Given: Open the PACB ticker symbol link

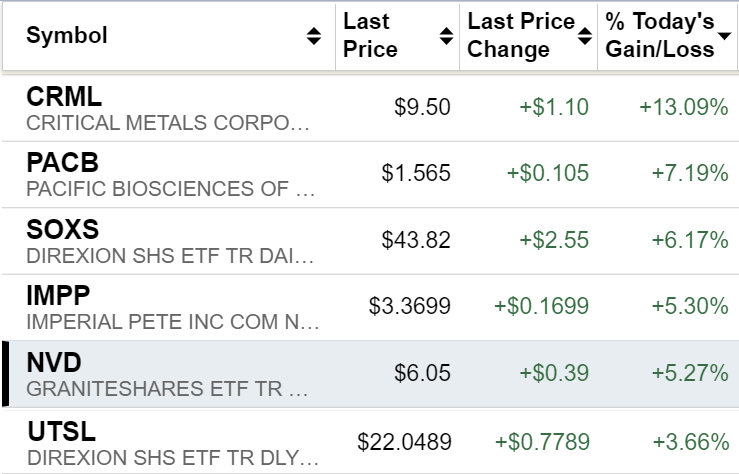Looking at the screenshot, I should click(x=63, y=162).
